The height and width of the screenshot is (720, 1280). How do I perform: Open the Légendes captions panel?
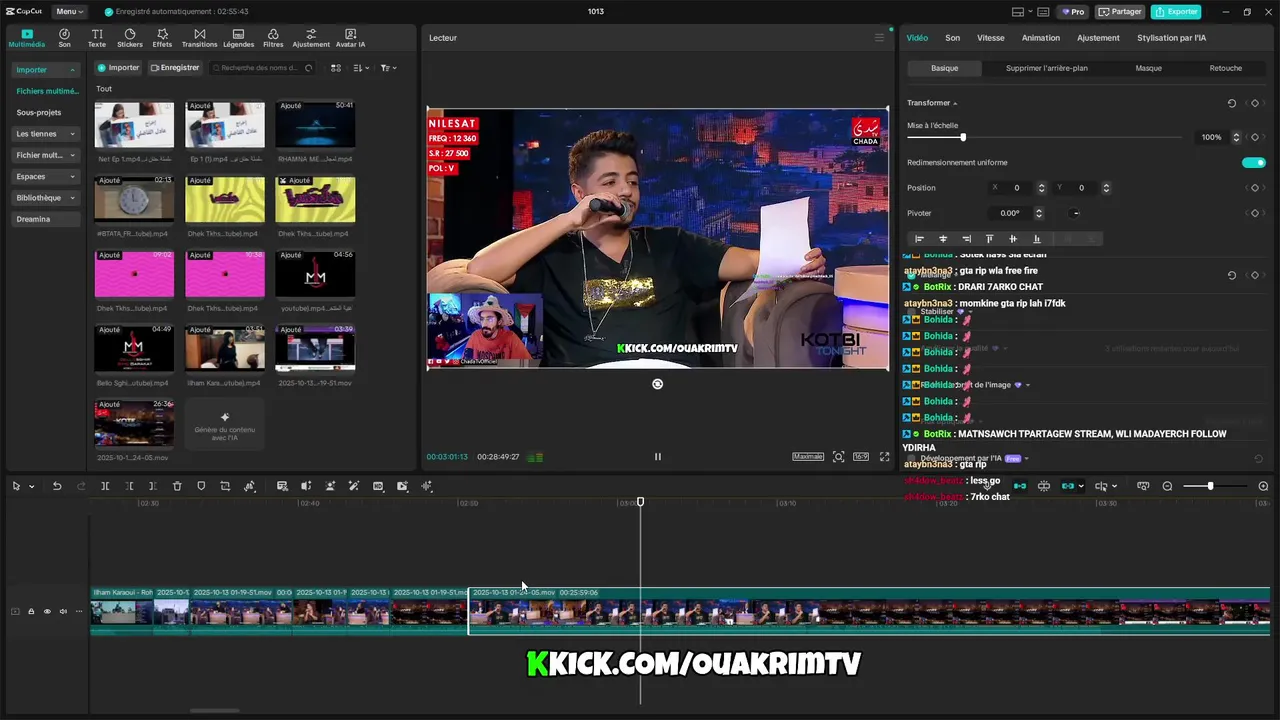[238, 38]
